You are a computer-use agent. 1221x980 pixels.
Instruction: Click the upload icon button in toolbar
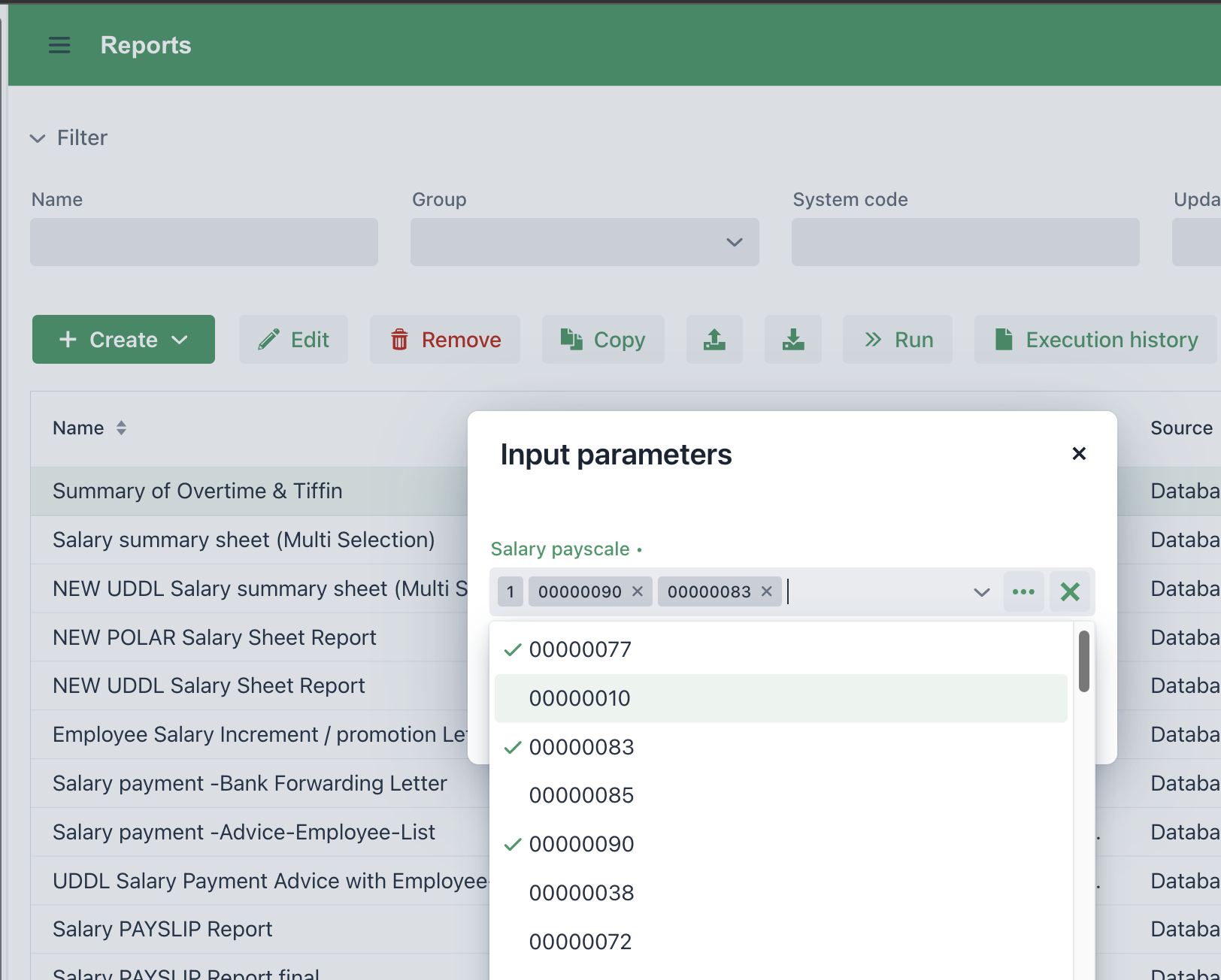click(x=714, y=340)
